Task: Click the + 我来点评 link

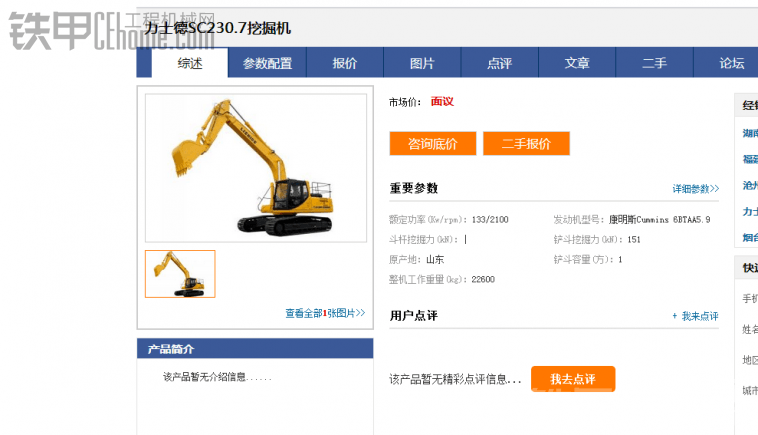Action: (x=695, y=316)
